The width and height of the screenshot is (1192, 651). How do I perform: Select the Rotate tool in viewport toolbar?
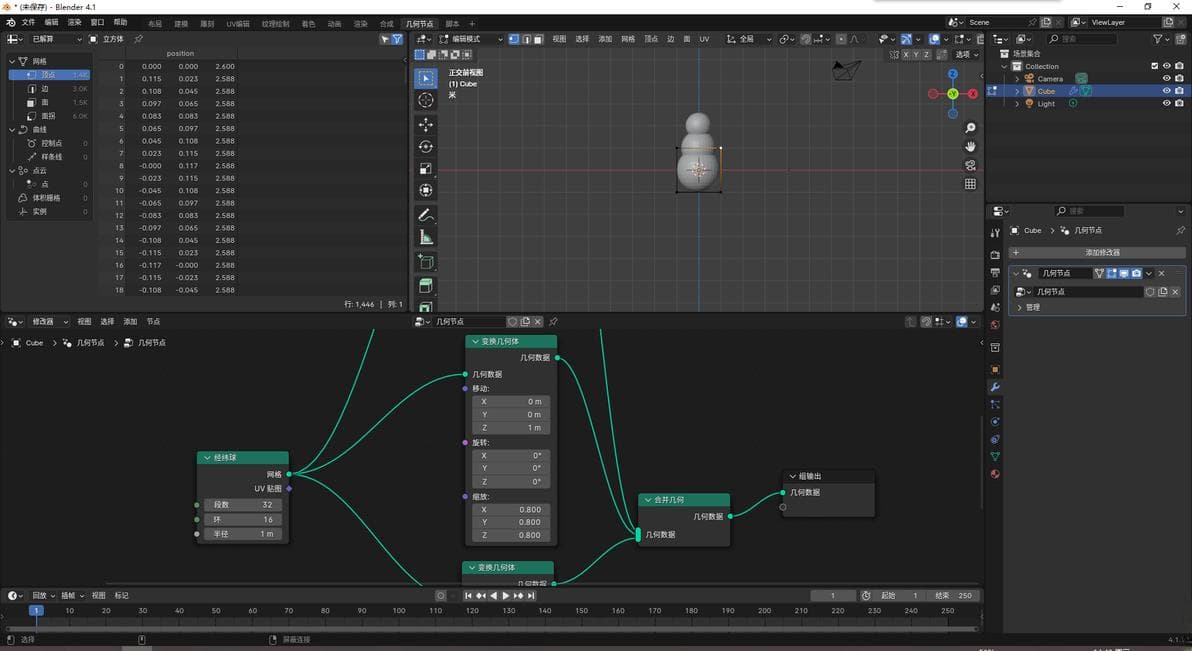click(426, 147)
